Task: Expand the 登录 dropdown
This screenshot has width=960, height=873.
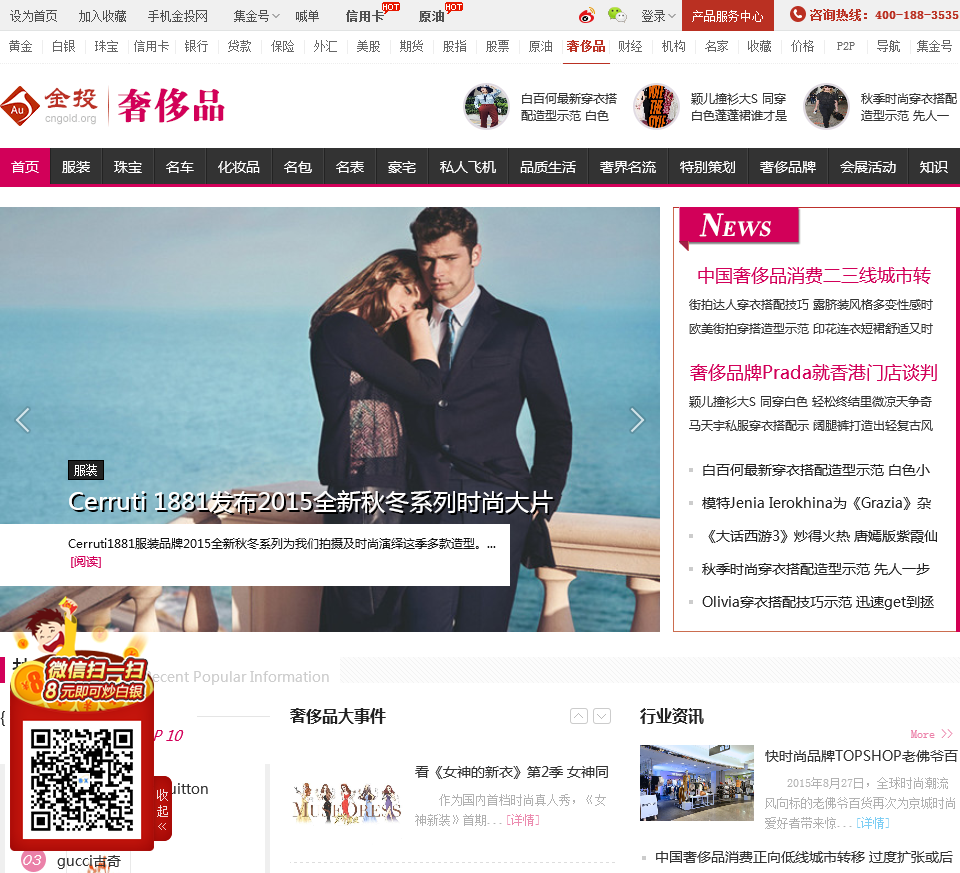Action: click(x=658, y=17)
